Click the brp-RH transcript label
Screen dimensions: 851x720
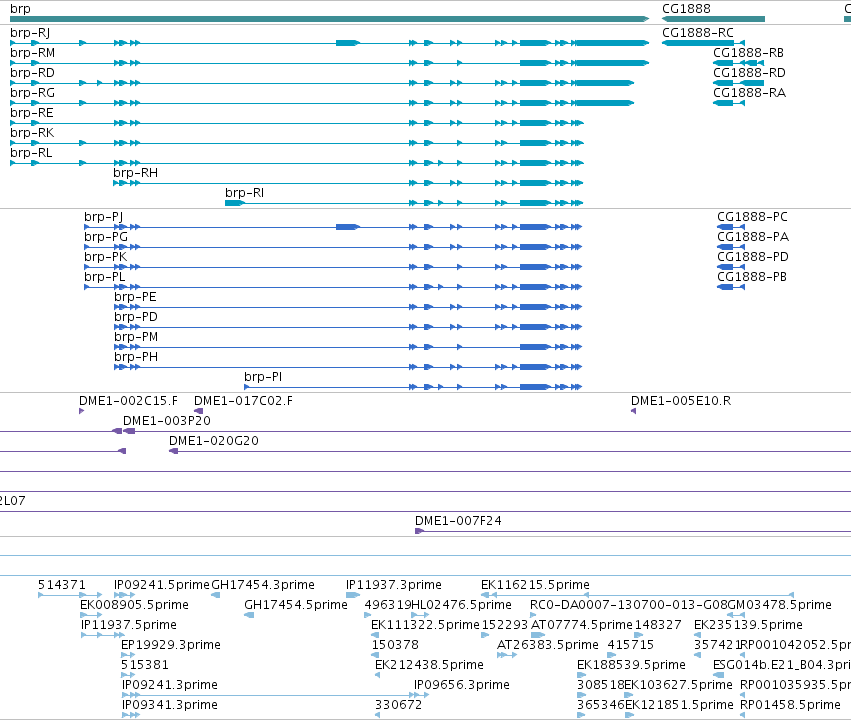point(136,174)
